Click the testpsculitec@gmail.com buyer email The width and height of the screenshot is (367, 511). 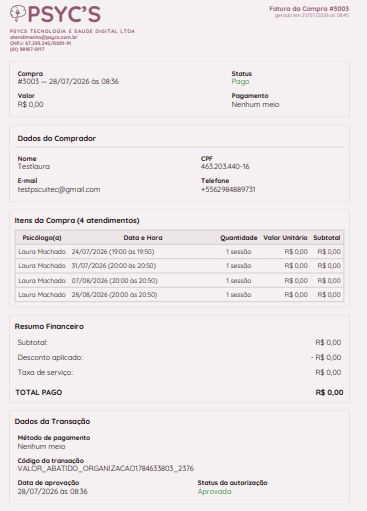tap(59, 189)
